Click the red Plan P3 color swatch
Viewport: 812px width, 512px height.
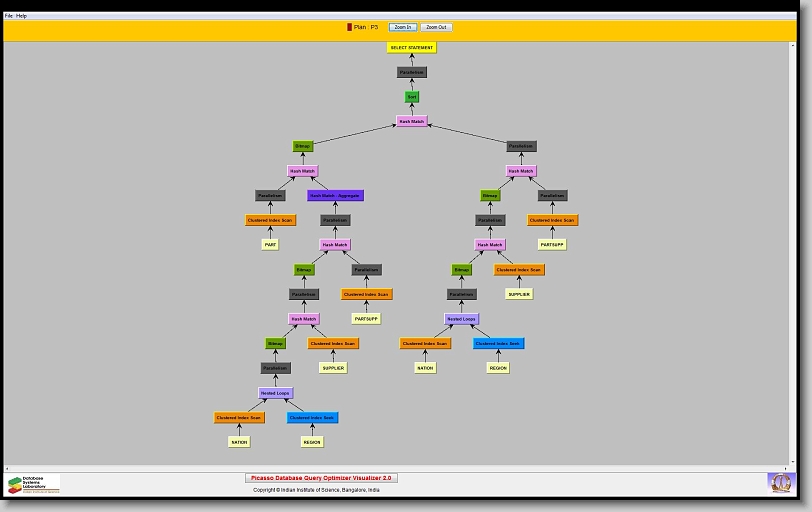tap(349, 27)
